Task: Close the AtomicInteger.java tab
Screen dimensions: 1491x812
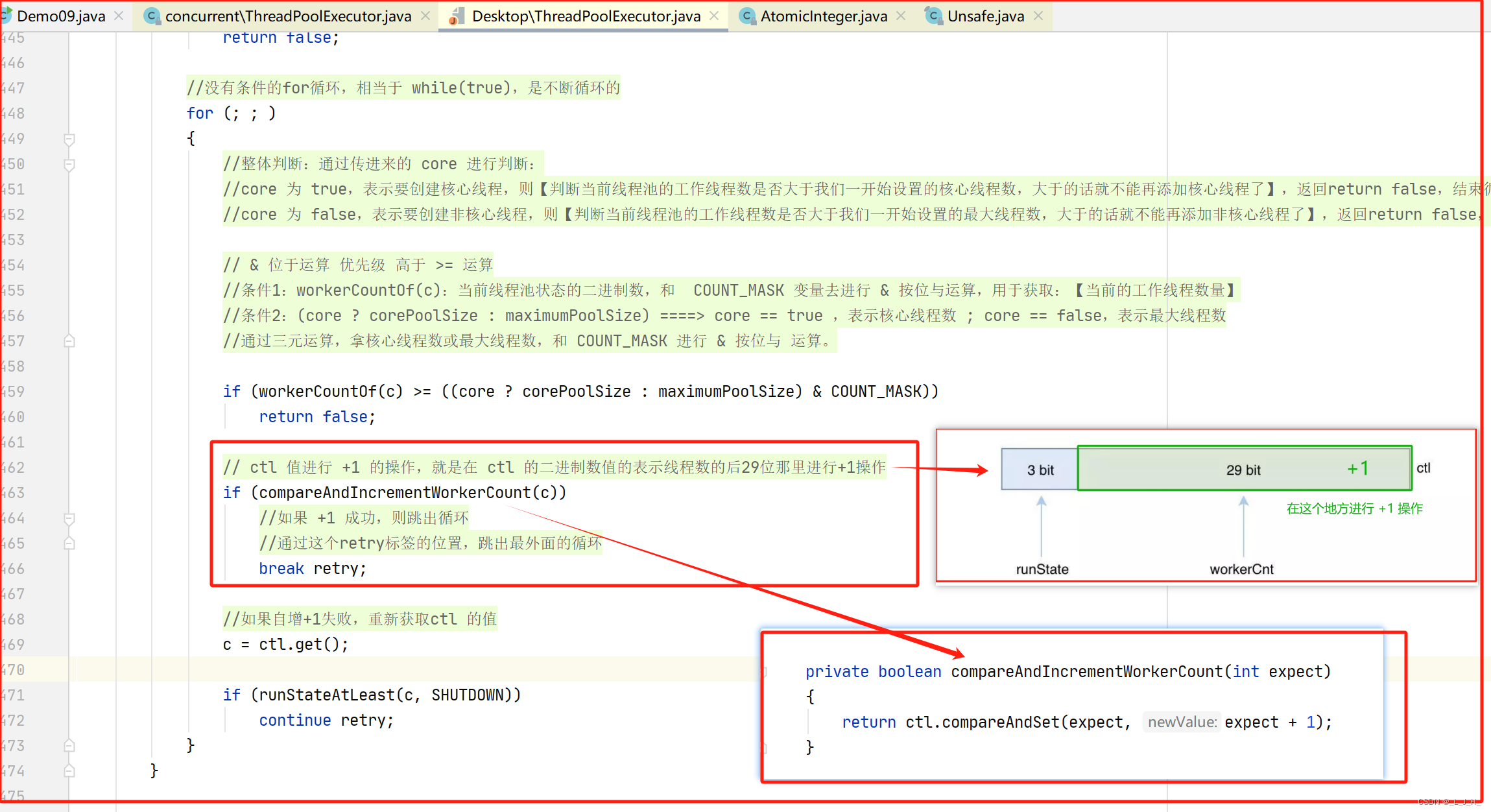Action: 901,16
